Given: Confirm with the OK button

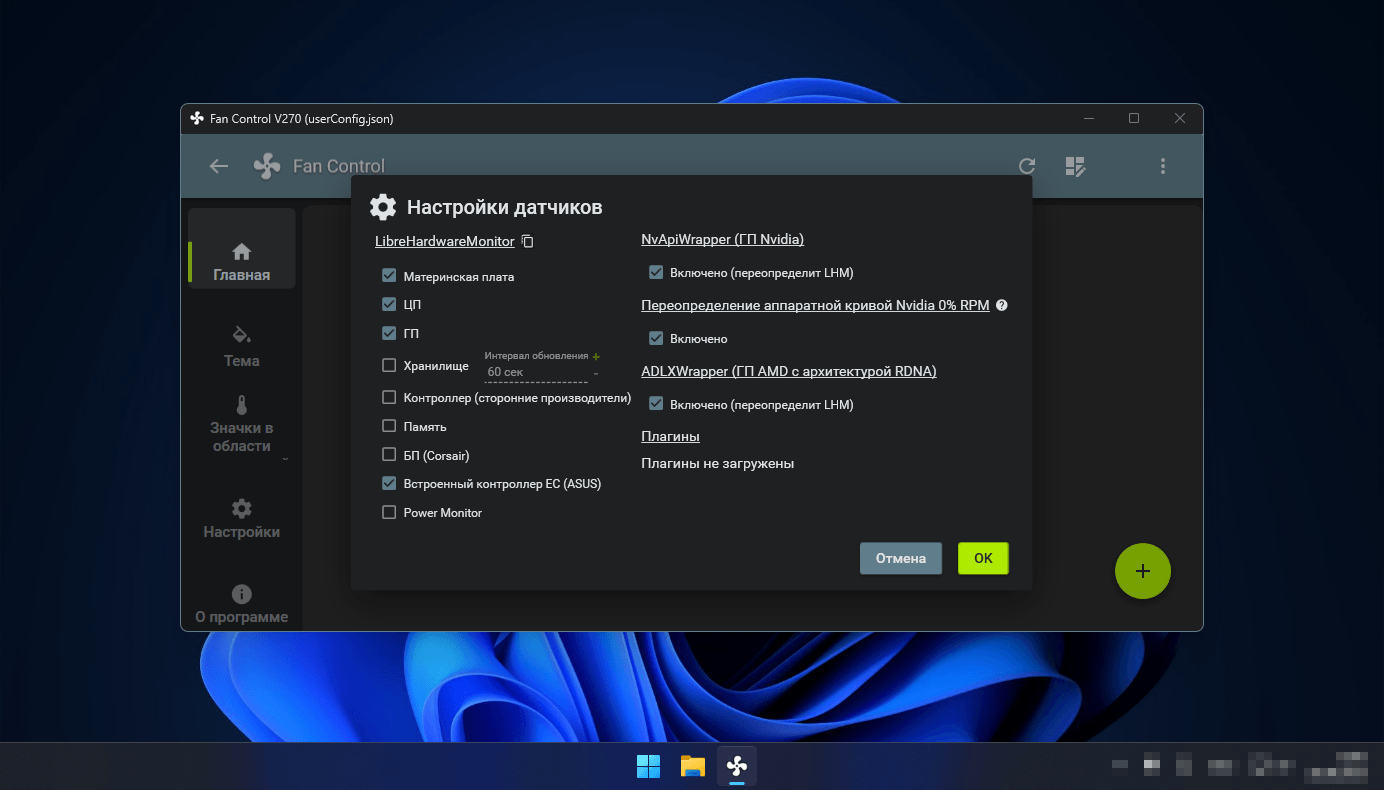Looking at the screenshot, I should tap(983, 558).
